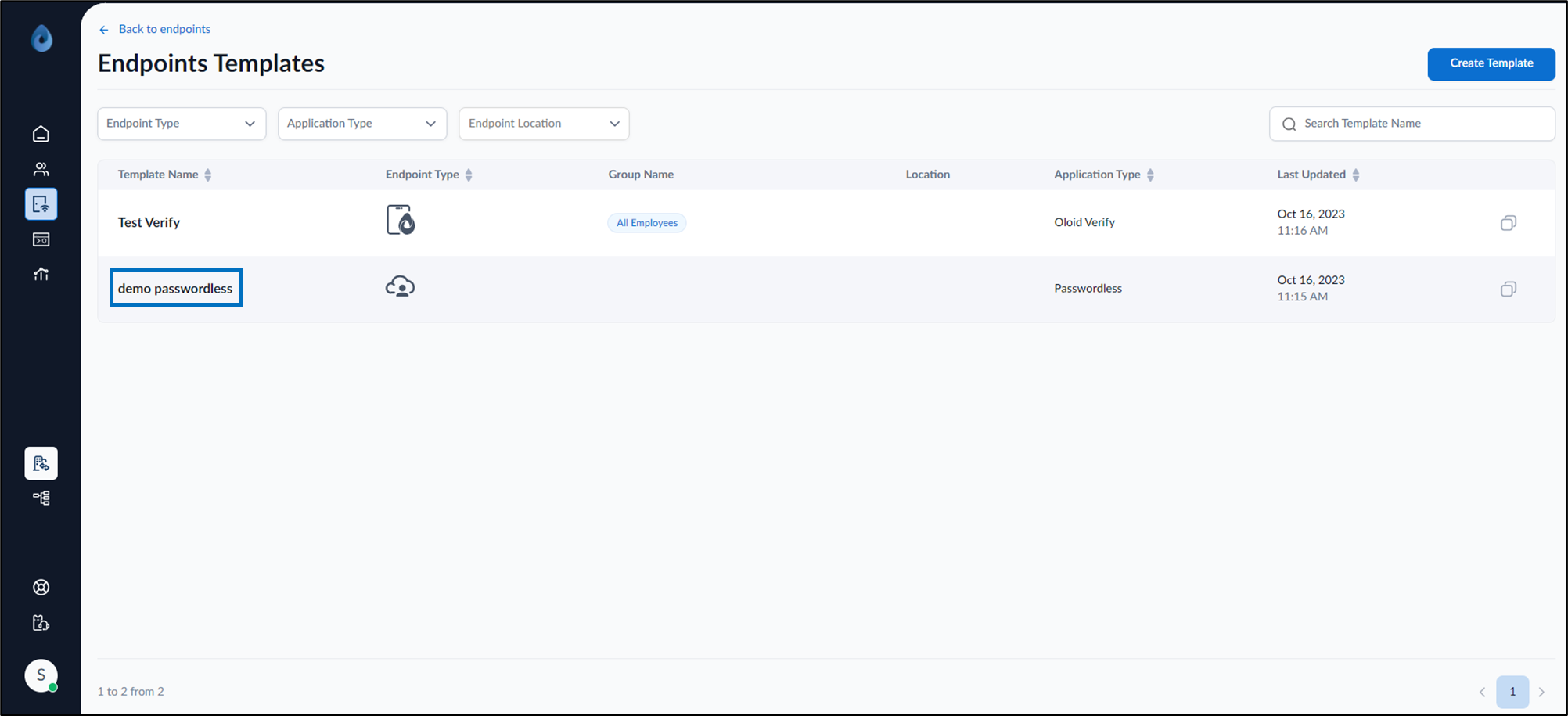The image size is (1568, 716).
Task: Open the Application Type filter dropdown
Action: click(362, 124)
